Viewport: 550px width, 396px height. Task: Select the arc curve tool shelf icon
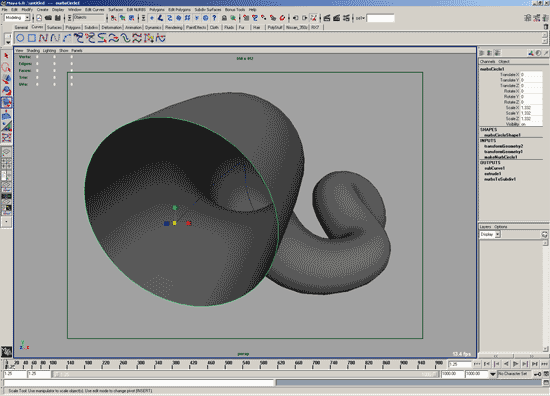pyautogui.click(x=67, y=38)
